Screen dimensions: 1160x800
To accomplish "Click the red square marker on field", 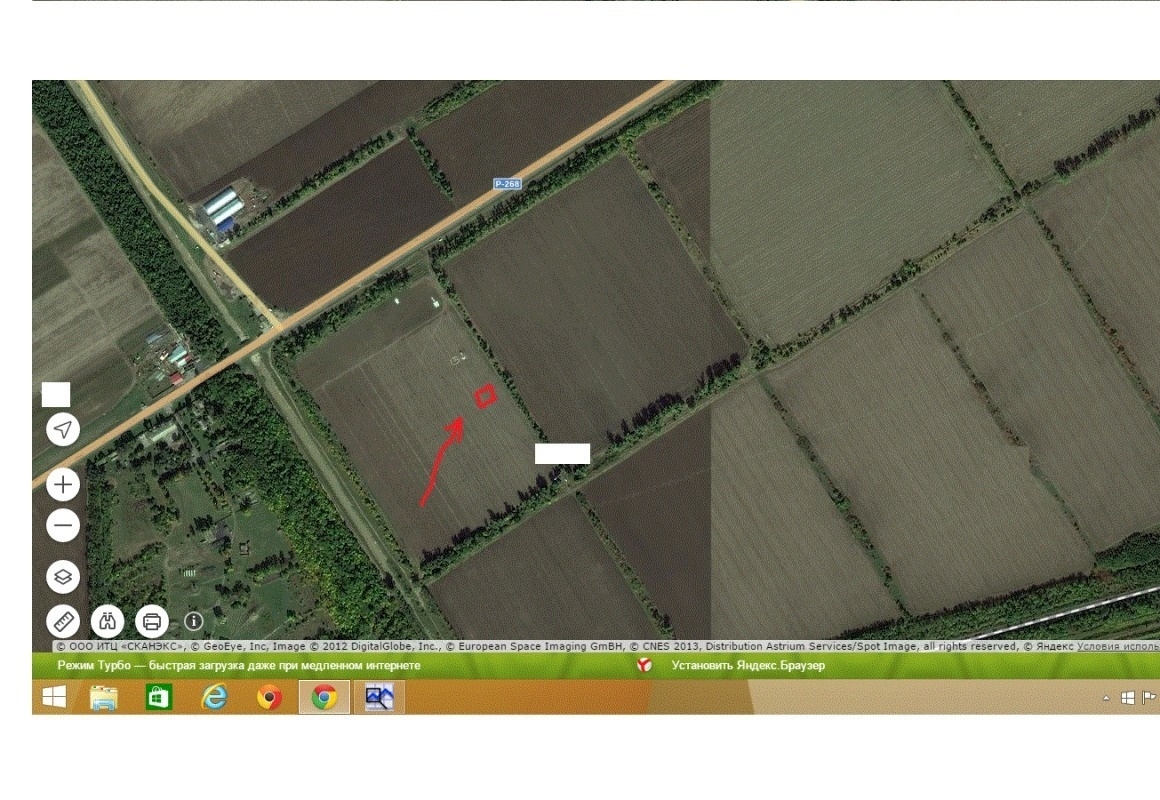I will tap(485, 397).
